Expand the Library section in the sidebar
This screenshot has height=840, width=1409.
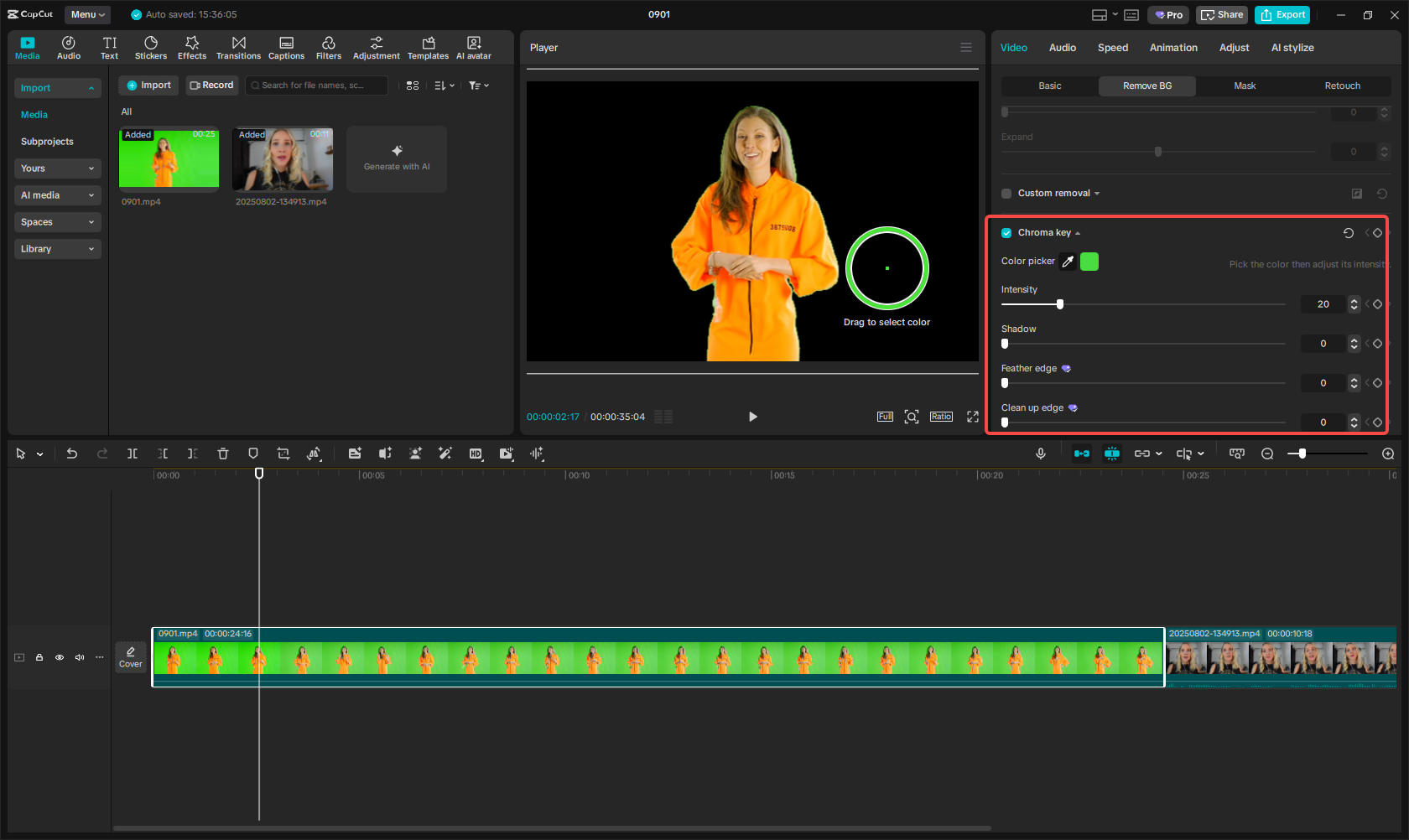tap(57, 248)
